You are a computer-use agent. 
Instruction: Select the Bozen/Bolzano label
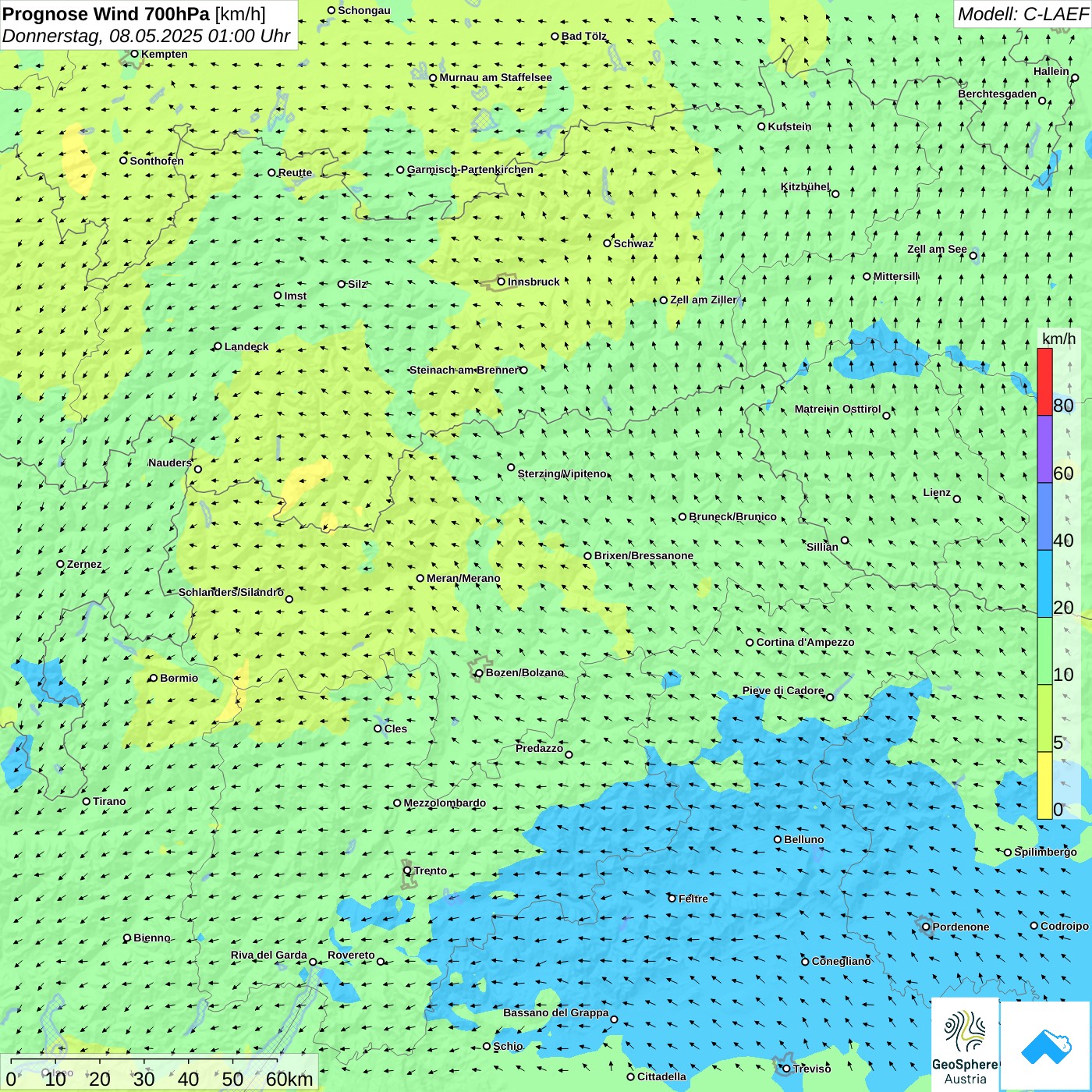tap(524, 672)
